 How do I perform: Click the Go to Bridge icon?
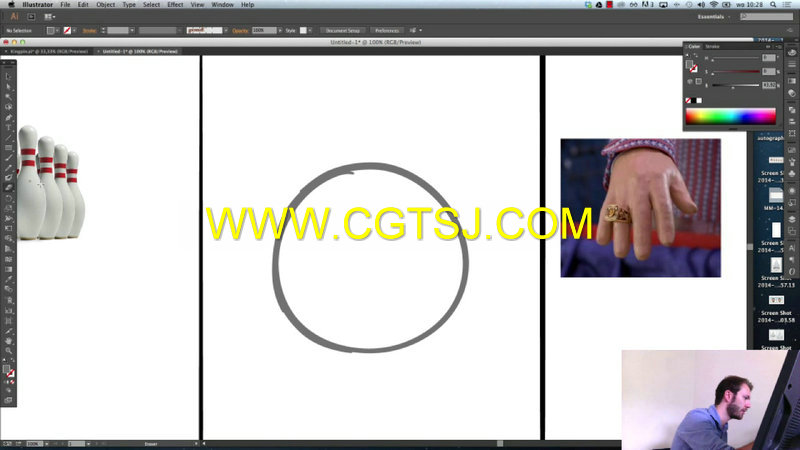pyautogui.click(x=31, y=17)
